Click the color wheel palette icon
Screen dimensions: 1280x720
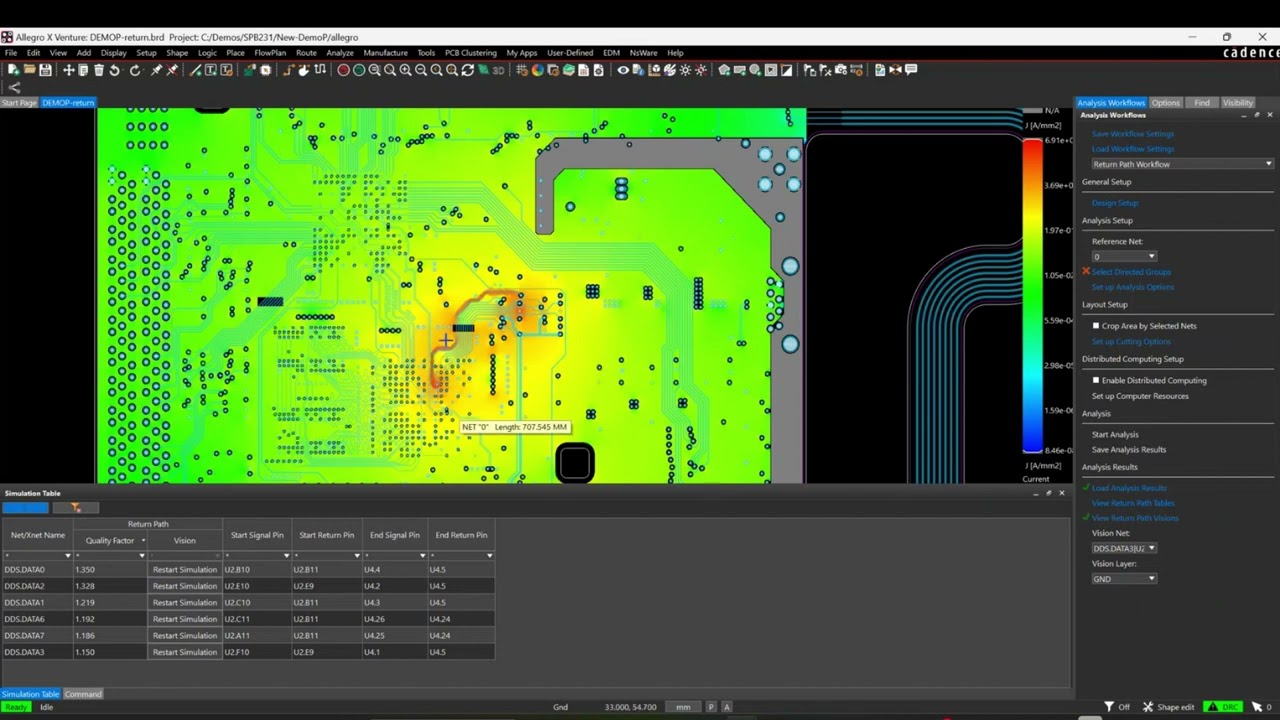pos(537,70)
